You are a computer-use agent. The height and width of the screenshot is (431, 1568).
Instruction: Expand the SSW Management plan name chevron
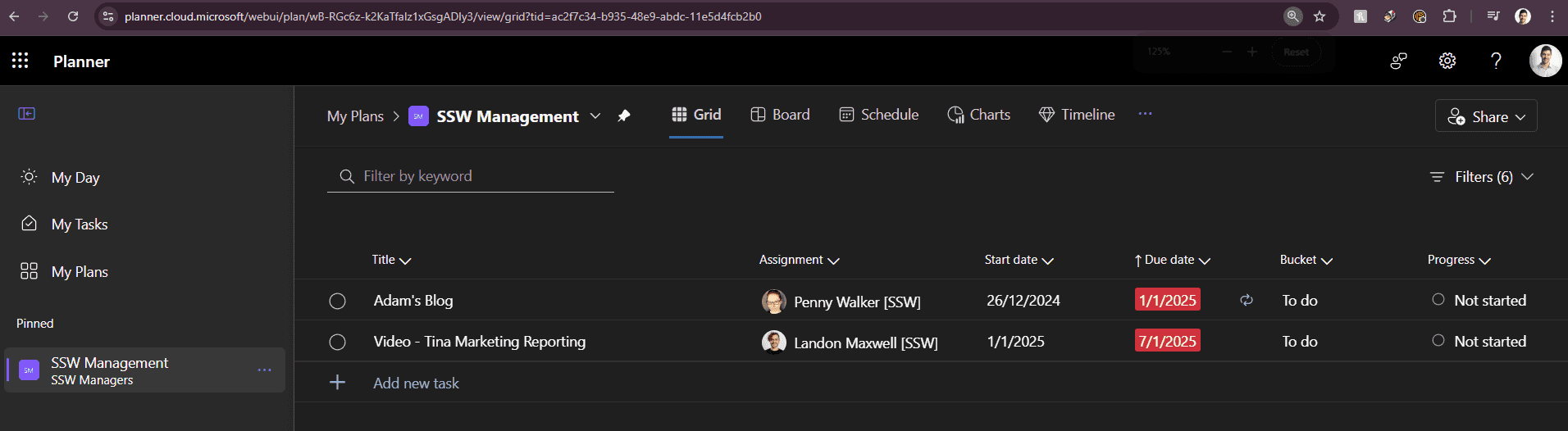point(595,116)
